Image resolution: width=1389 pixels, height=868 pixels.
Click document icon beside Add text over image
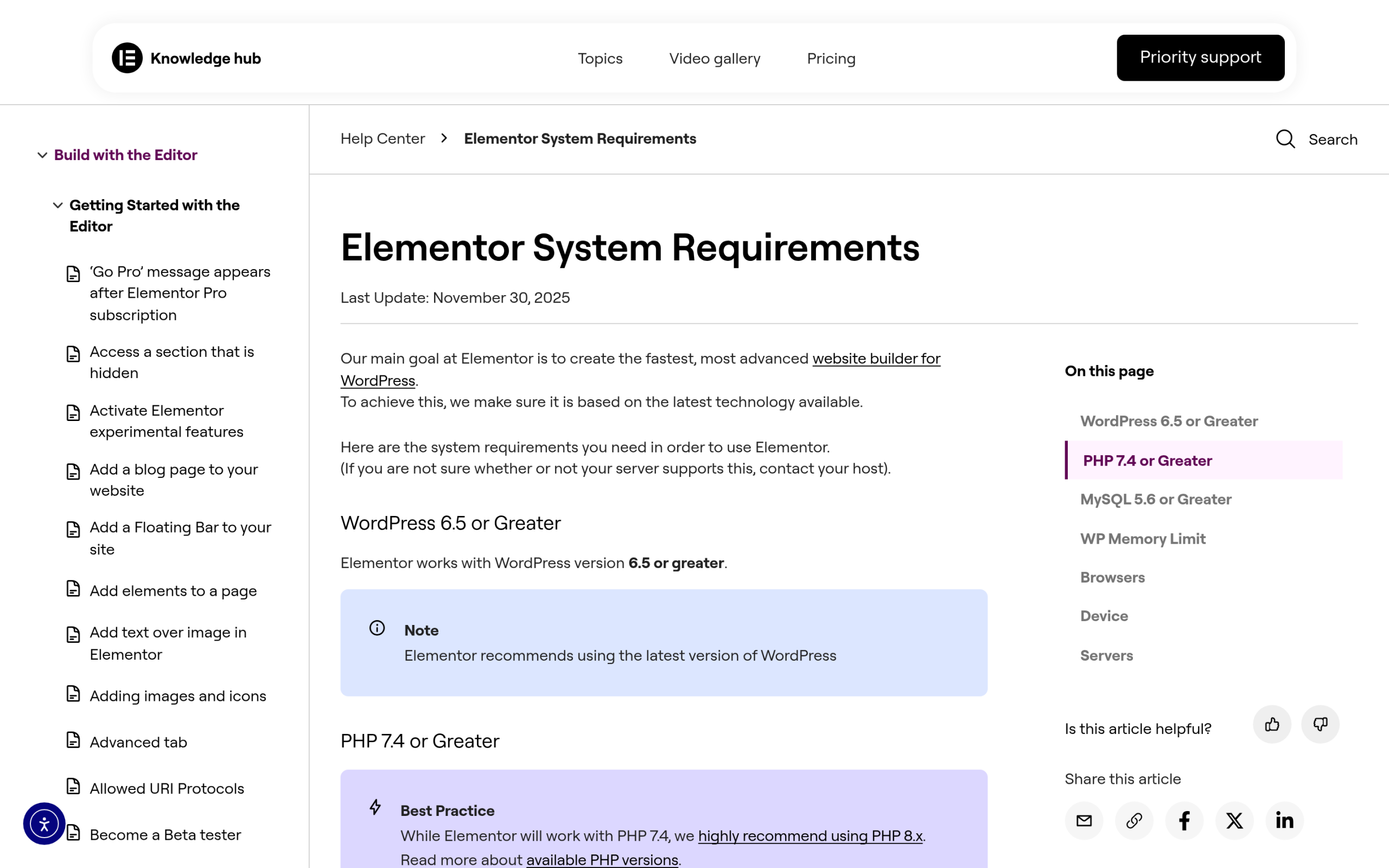(x=73, y=634)
